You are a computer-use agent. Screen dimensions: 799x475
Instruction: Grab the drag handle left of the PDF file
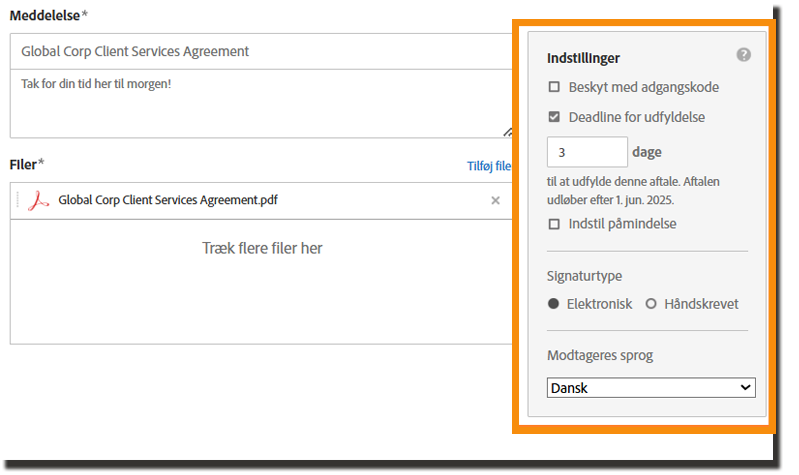pyautogui.click(x=18, y=200)
